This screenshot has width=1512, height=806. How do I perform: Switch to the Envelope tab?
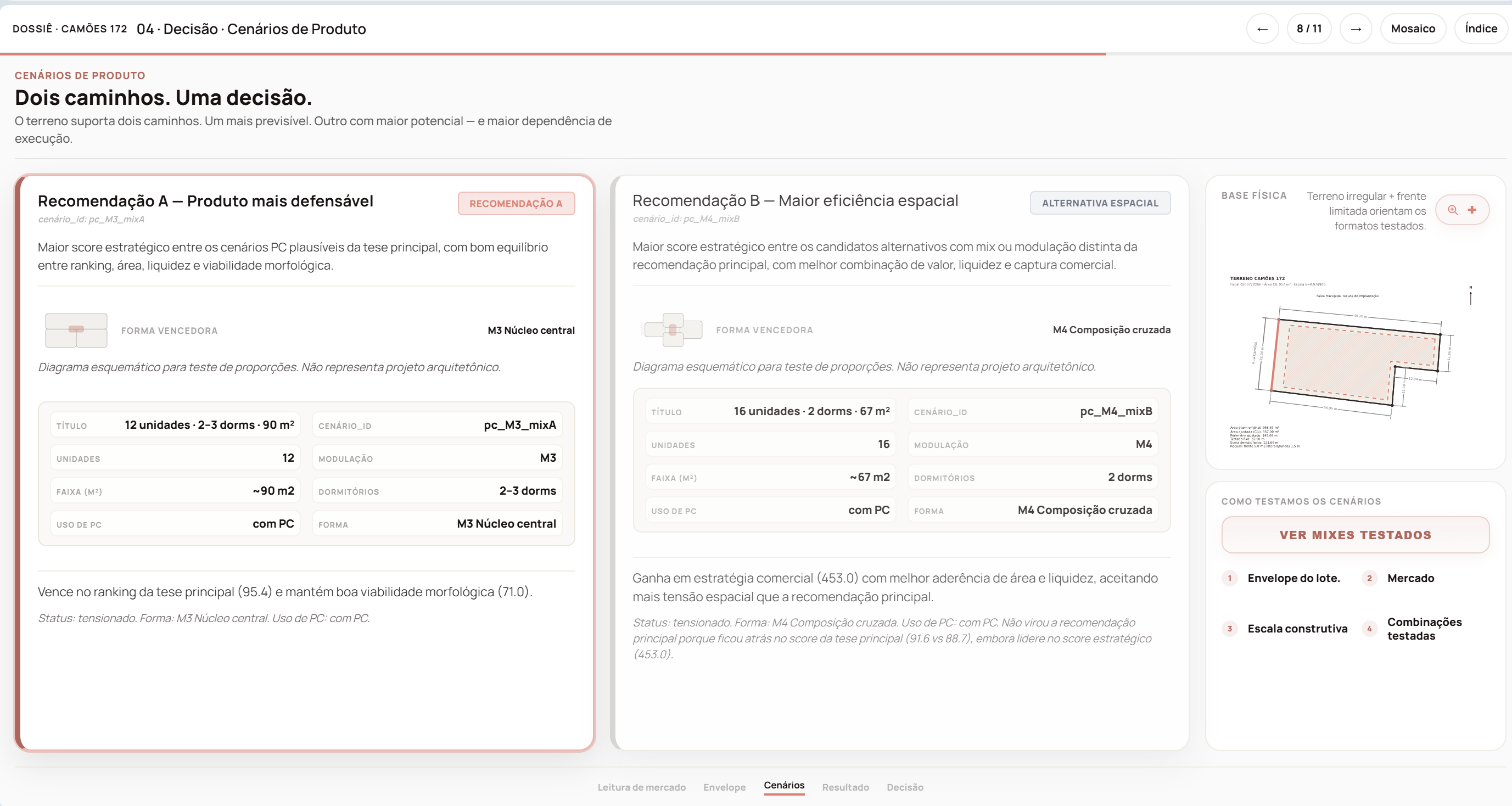tap(724, 787)
